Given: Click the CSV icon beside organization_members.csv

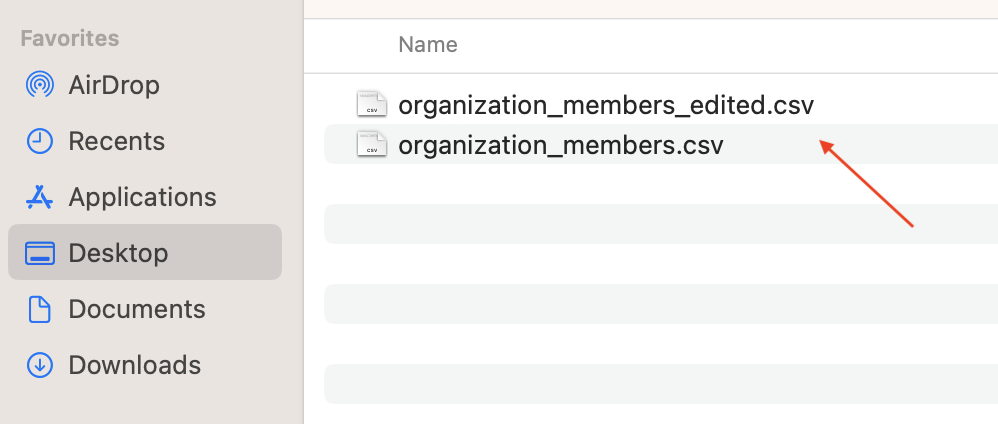Looking at the screenshot, I should (371, 145).
